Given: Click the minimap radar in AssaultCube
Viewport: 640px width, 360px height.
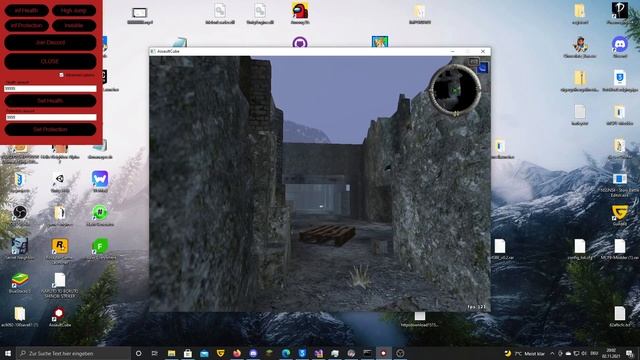Looking at the screenshot, I should [456, 90].
